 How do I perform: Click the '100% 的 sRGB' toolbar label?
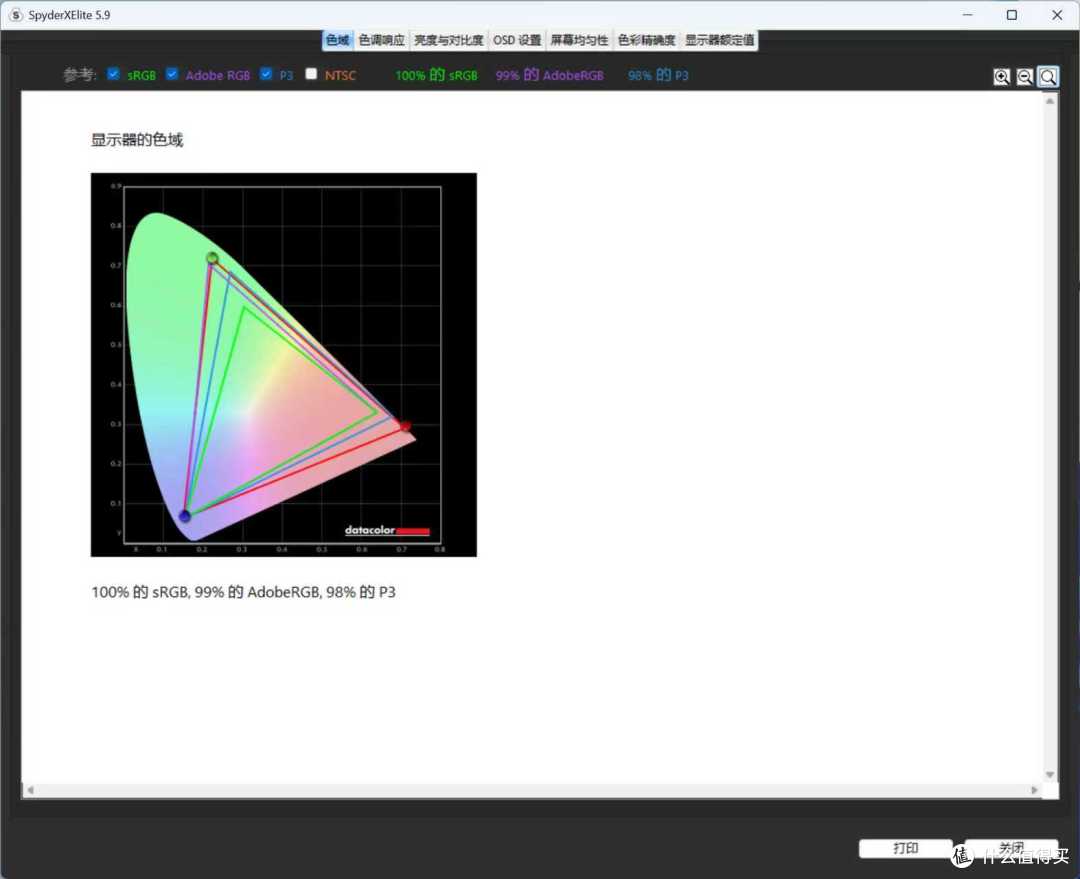436,75
